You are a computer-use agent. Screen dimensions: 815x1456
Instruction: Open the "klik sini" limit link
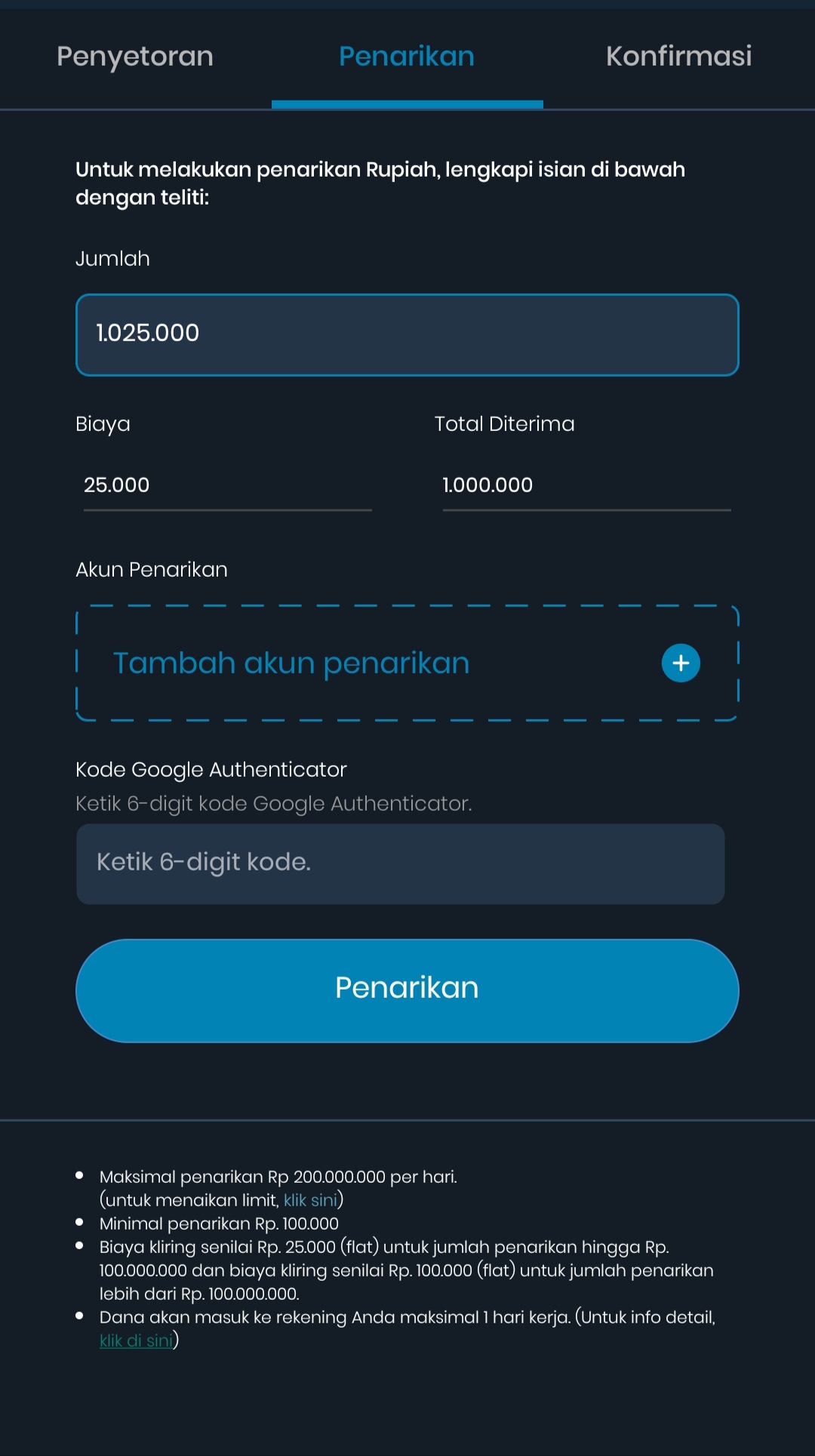pos(310,1200)
